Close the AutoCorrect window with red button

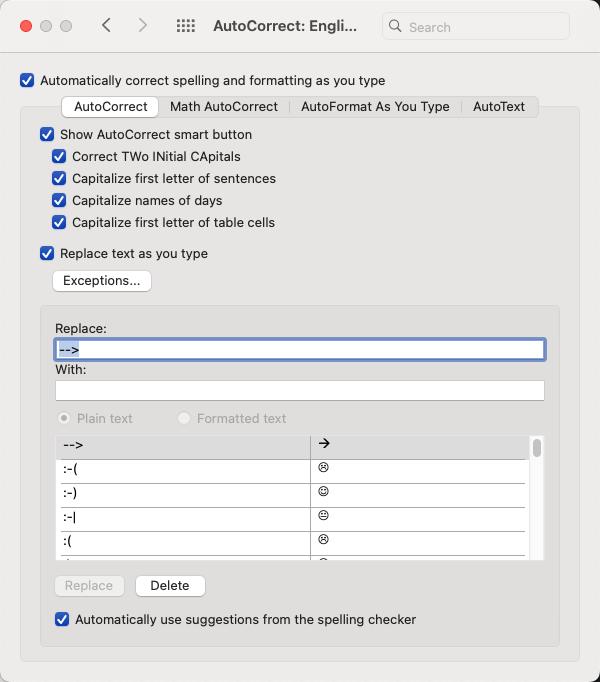point(26,26)
